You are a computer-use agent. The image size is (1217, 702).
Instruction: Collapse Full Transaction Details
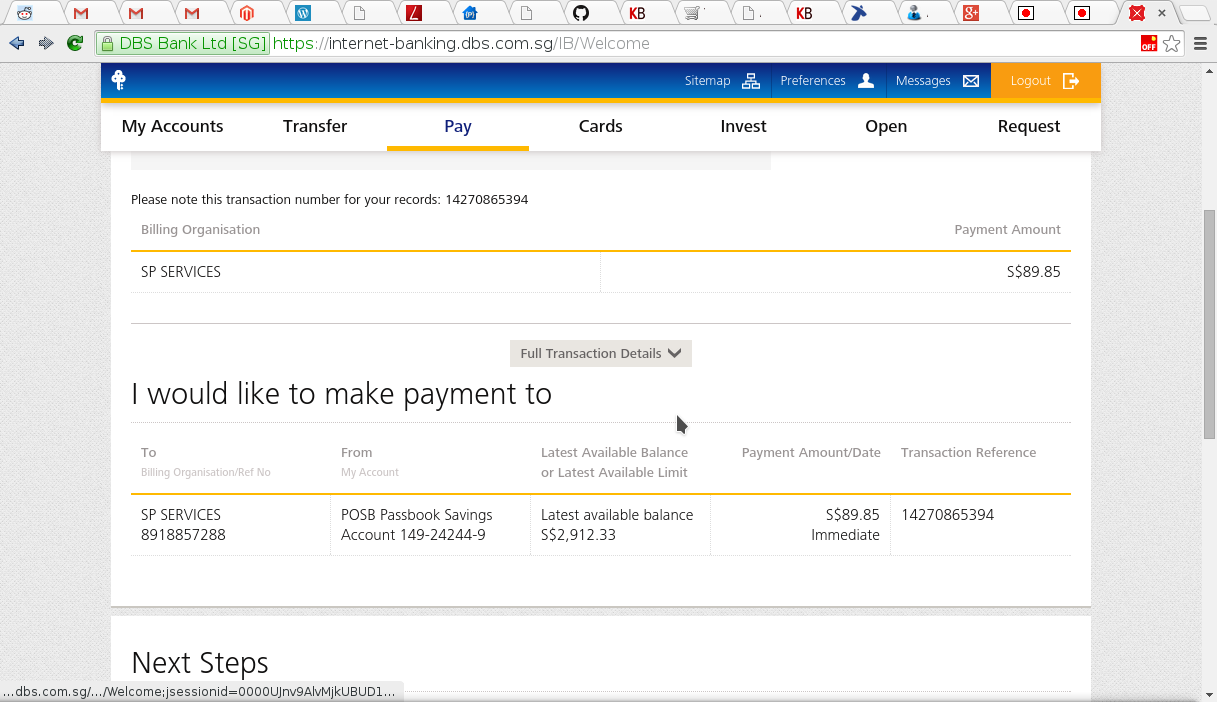pyautogui.click(x=601, y=353)
